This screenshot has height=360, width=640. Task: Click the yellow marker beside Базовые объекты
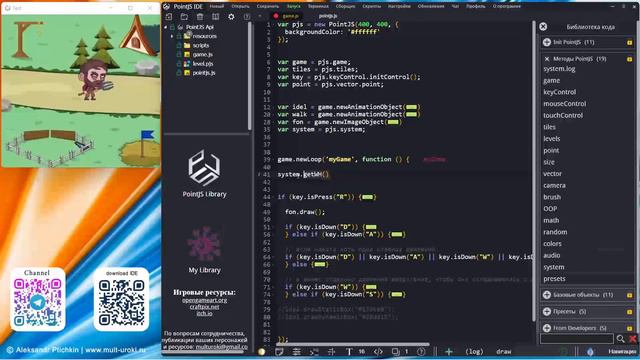[629, 295]
